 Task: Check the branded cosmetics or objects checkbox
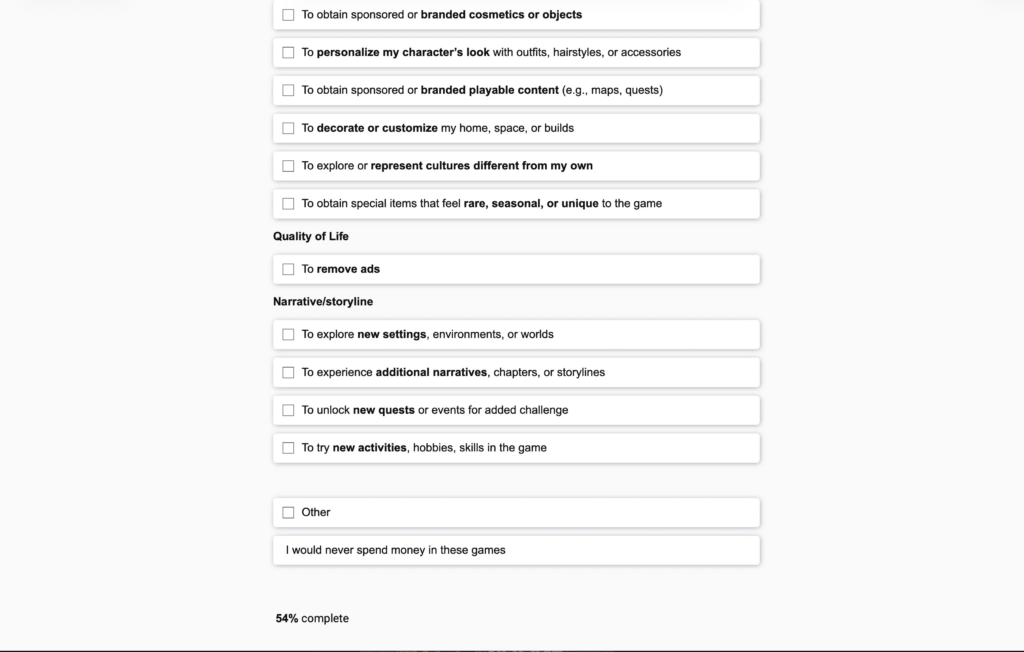point(288,15)
